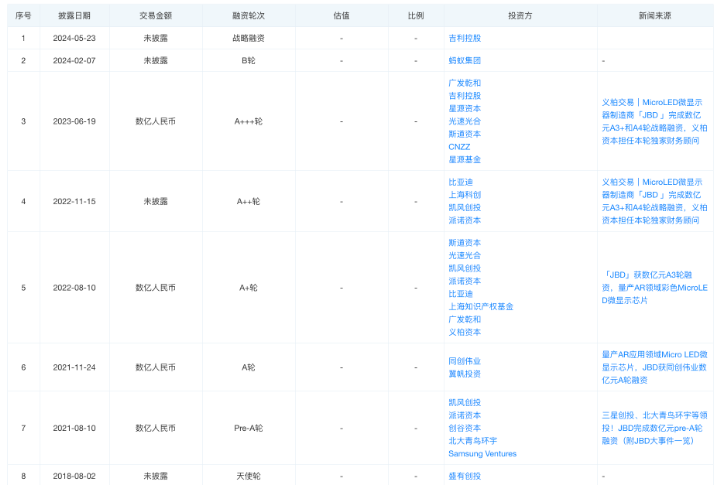Click the 天使轮 round cell

coord(248,476)
